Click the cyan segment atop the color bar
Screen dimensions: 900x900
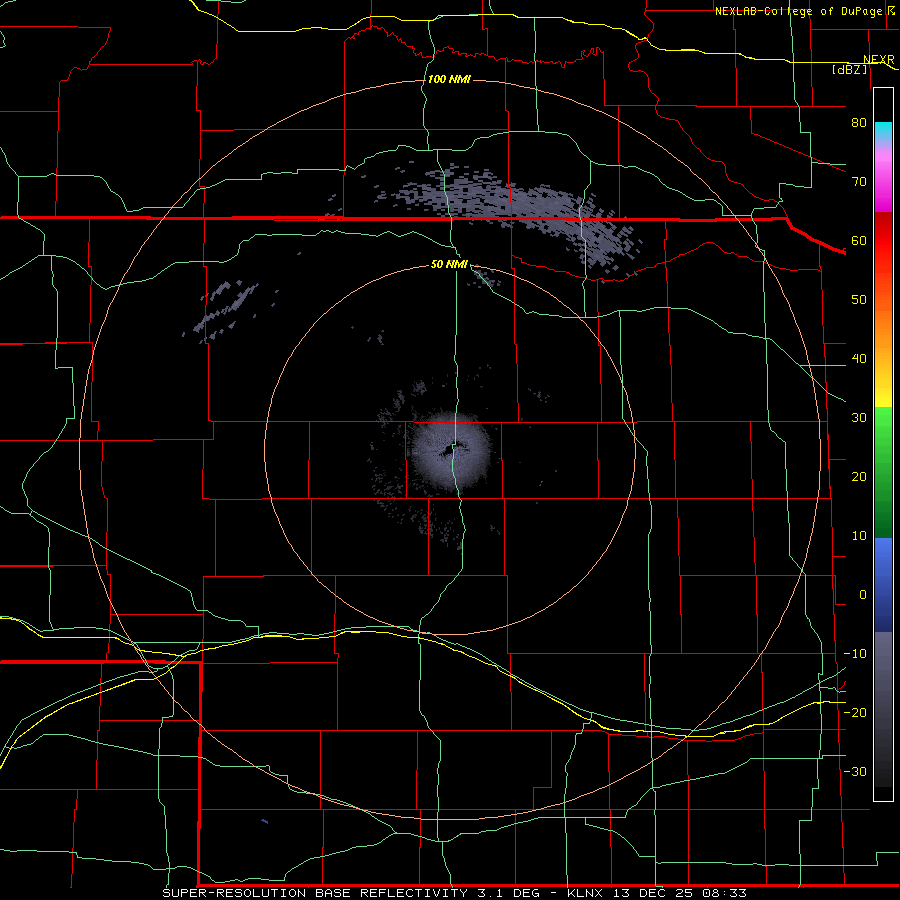click(x=883, y=132)
